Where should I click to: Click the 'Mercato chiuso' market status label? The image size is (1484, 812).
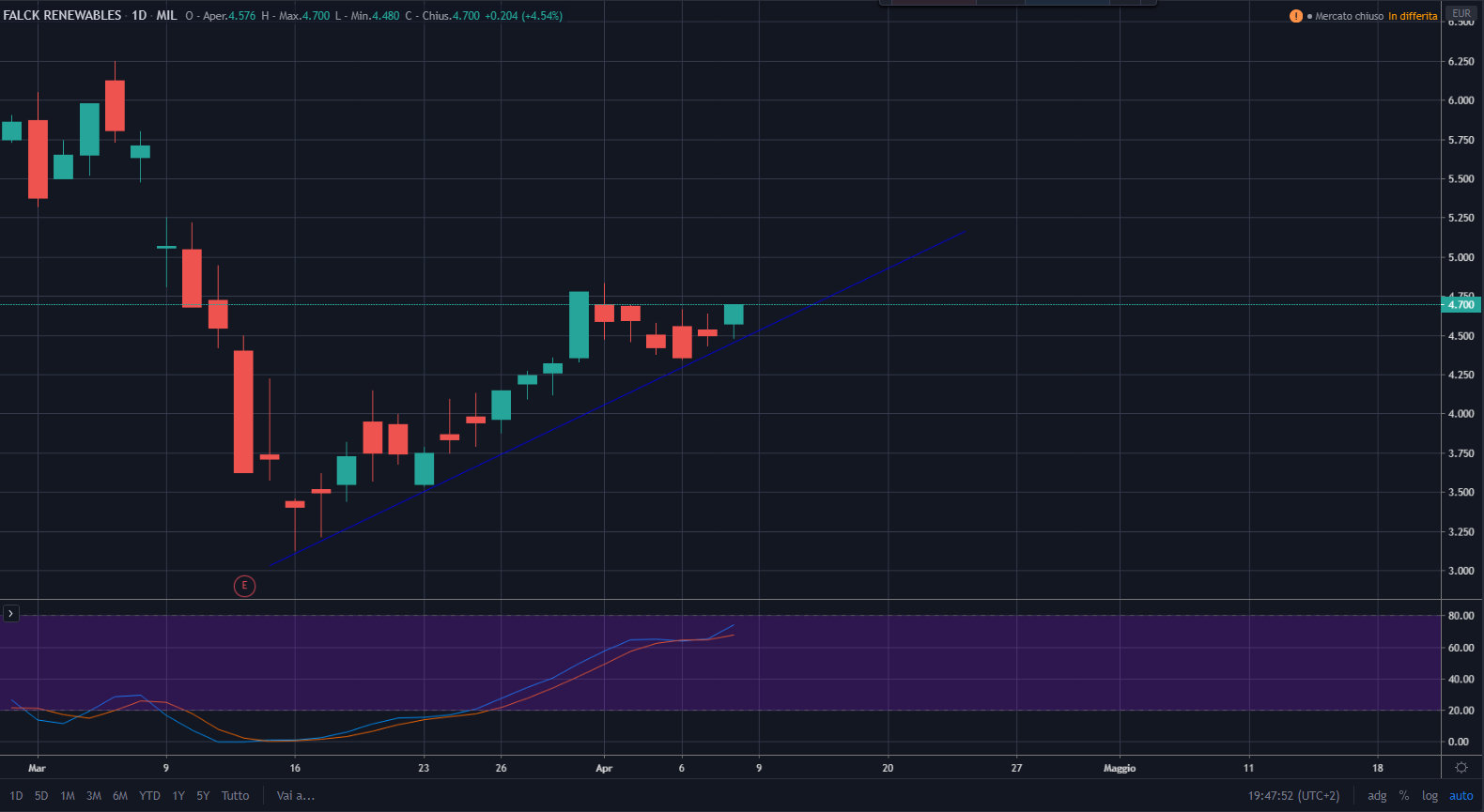tap(1349, 16)
